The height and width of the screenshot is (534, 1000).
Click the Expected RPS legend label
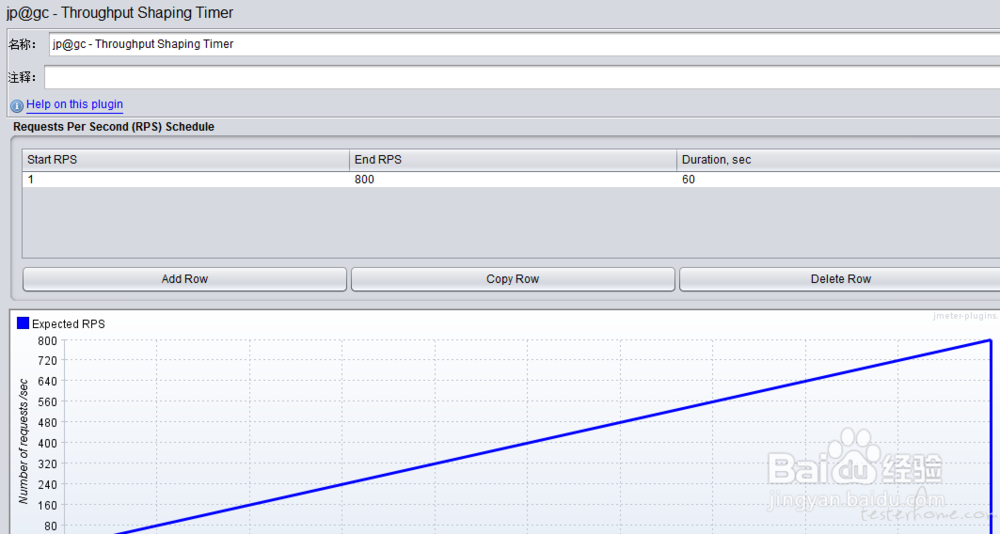pos(68,324)
